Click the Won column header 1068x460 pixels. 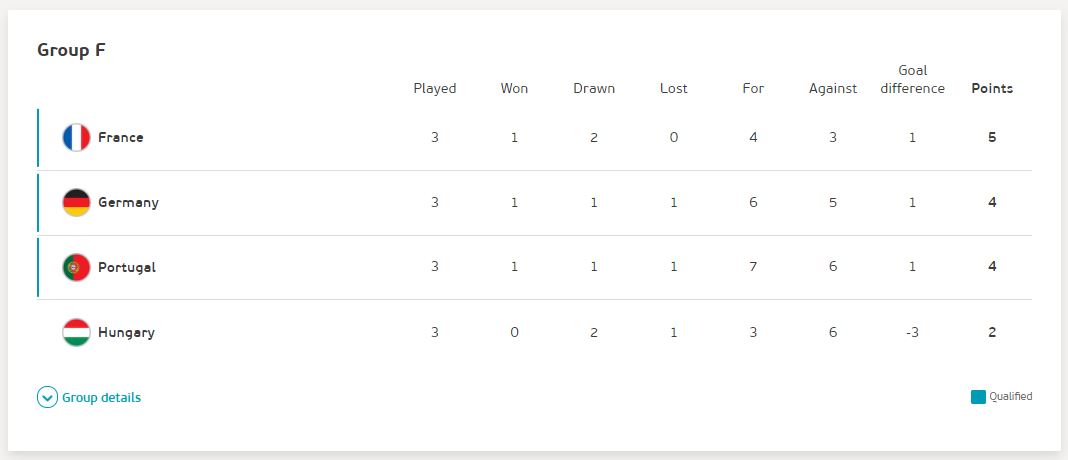click(514, 89)
